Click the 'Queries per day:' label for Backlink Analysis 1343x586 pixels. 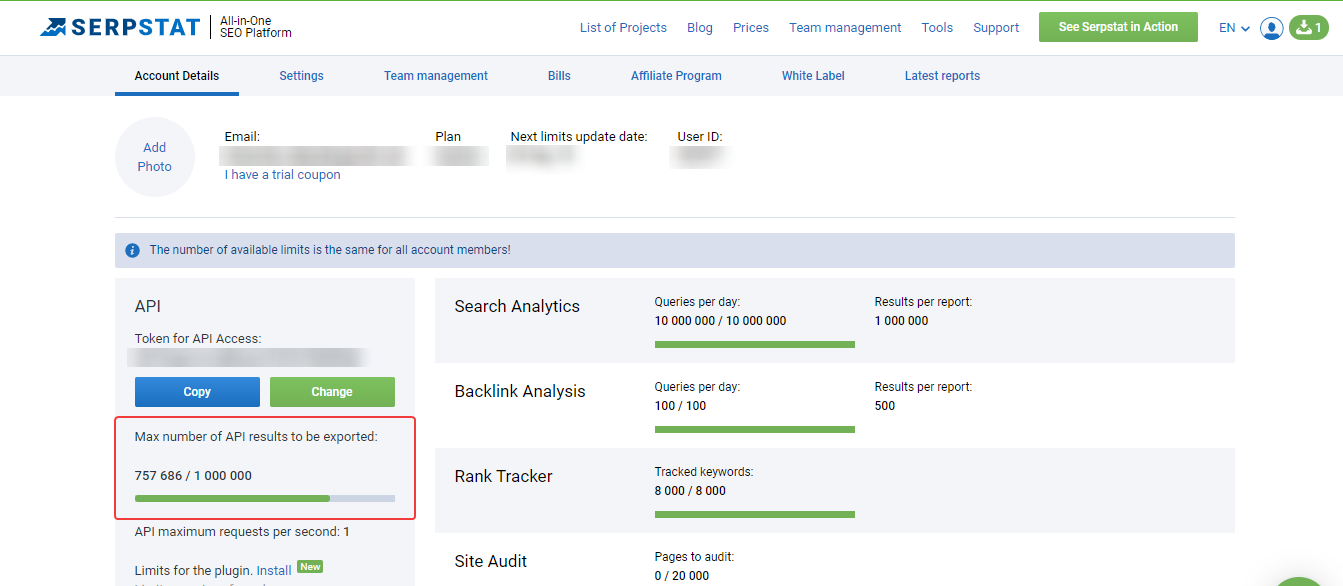pos(697,386)
